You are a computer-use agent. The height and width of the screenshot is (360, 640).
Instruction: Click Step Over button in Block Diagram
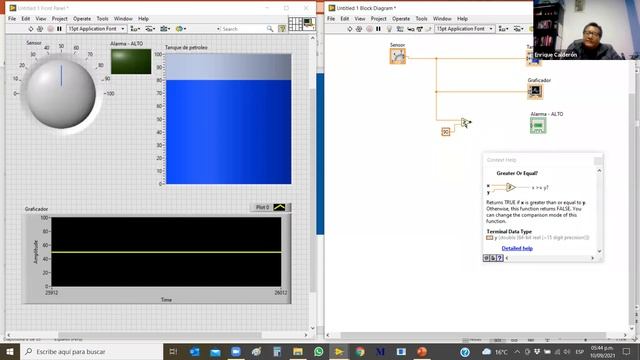420,29
